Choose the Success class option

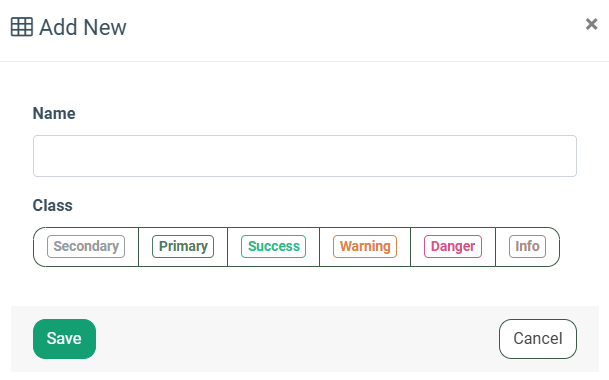tap(273, 247)
